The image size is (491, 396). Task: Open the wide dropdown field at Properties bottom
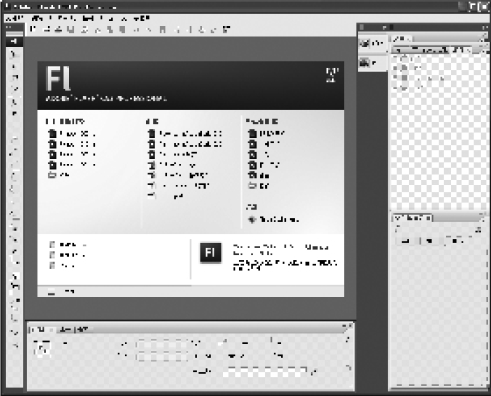[x=265, y=371]
